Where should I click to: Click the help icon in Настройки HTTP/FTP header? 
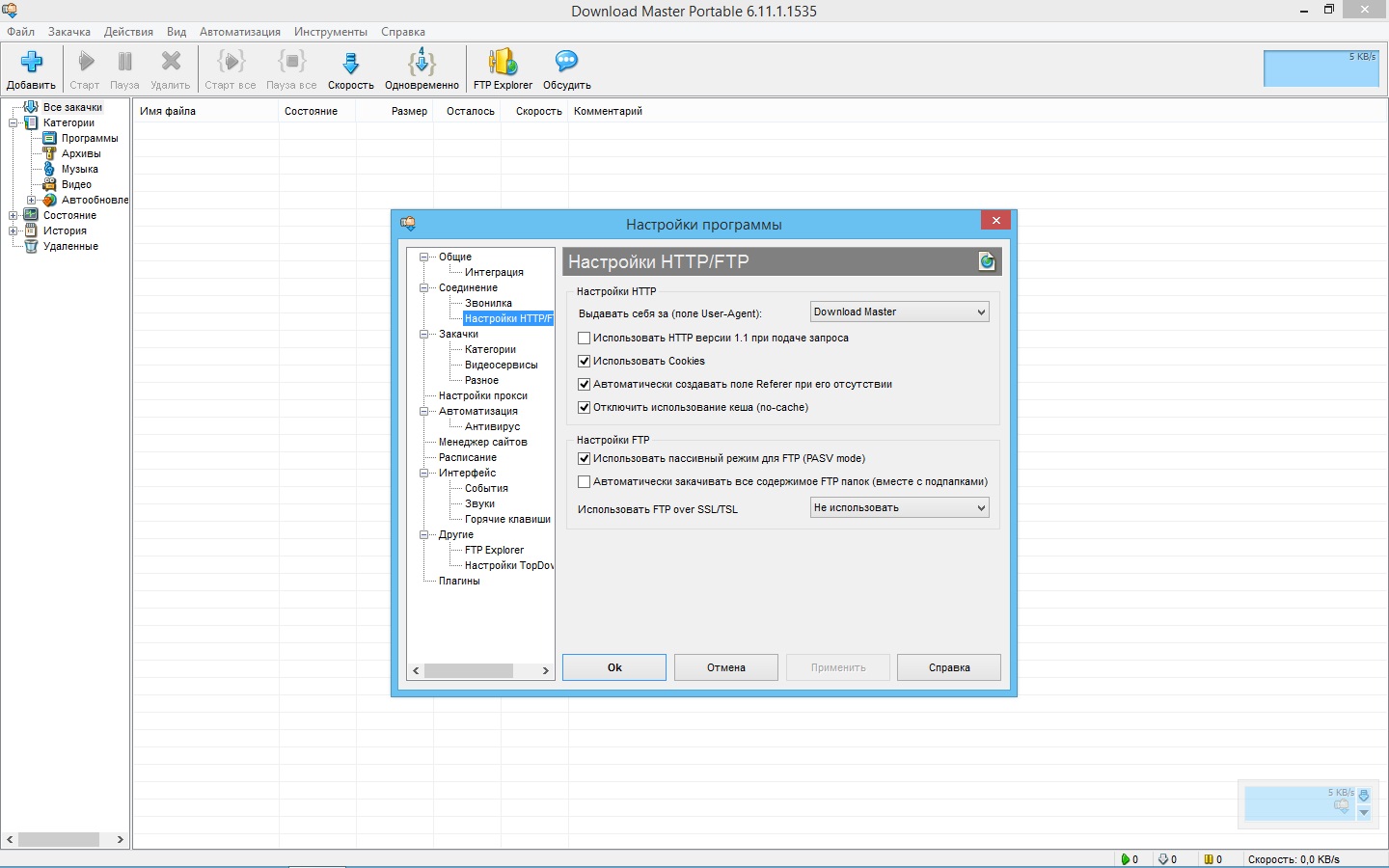coord(986,261)
